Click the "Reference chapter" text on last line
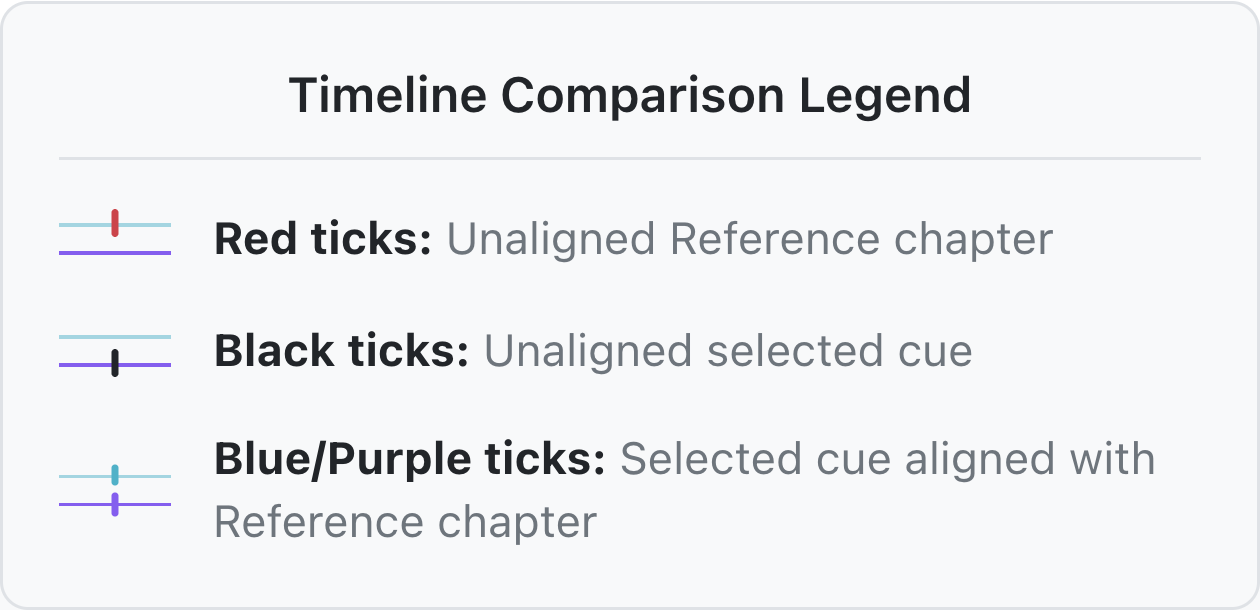 [406, 522]
